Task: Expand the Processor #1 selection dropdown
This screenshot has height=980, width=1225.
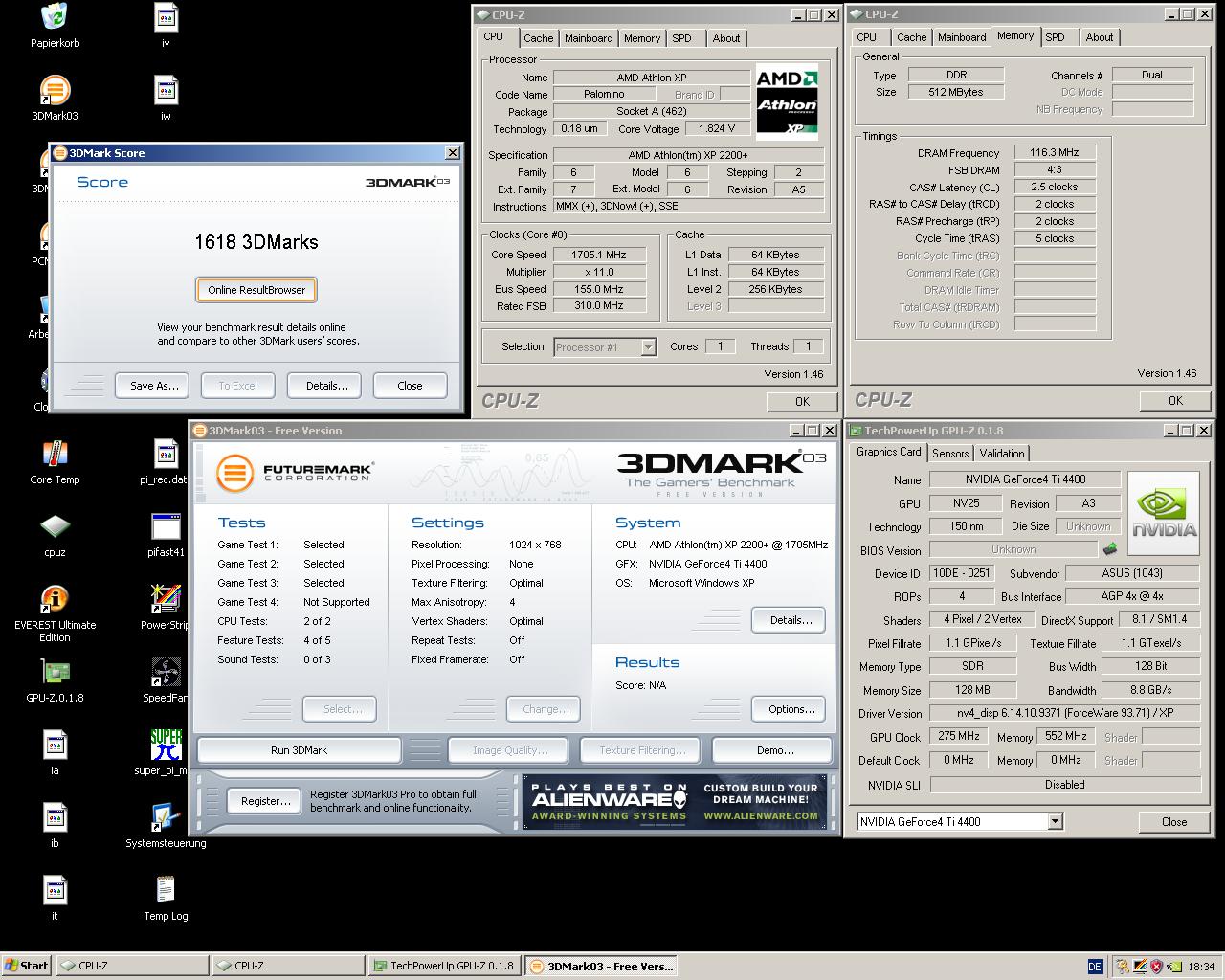Action: 648,347
